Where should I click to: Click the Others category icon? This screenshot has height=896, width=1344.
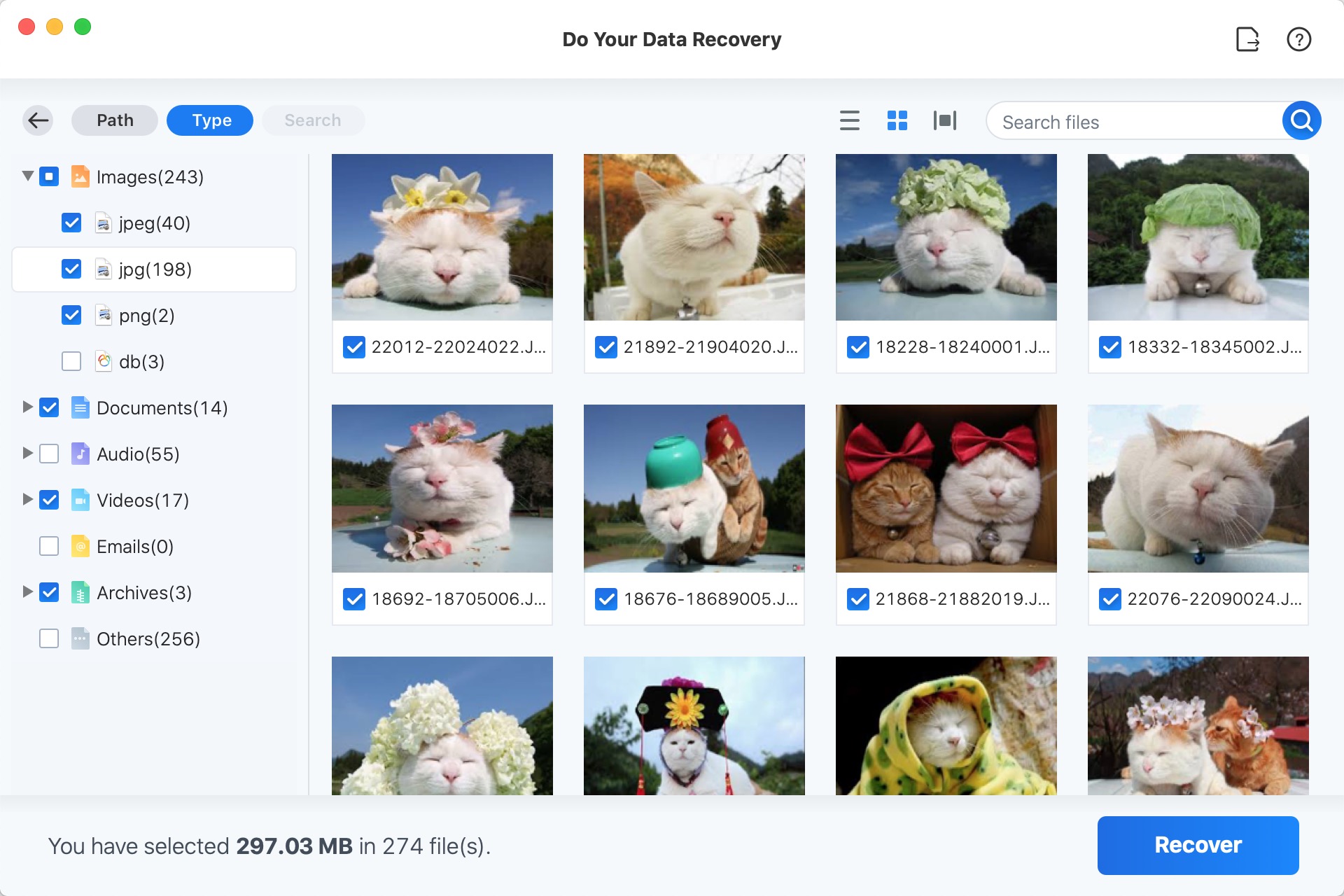80,638
